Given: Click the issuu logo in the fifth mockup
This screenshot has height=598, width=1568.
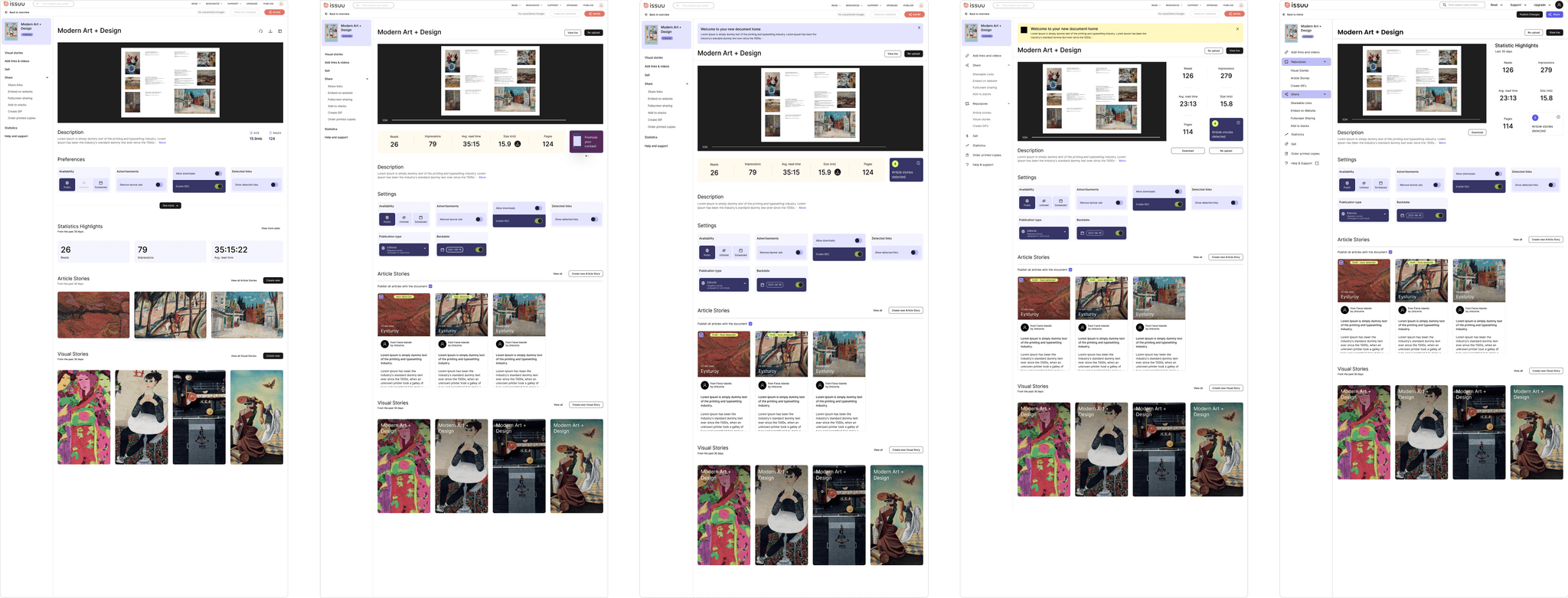Looking at the screenshot, I should point(1296,5).
